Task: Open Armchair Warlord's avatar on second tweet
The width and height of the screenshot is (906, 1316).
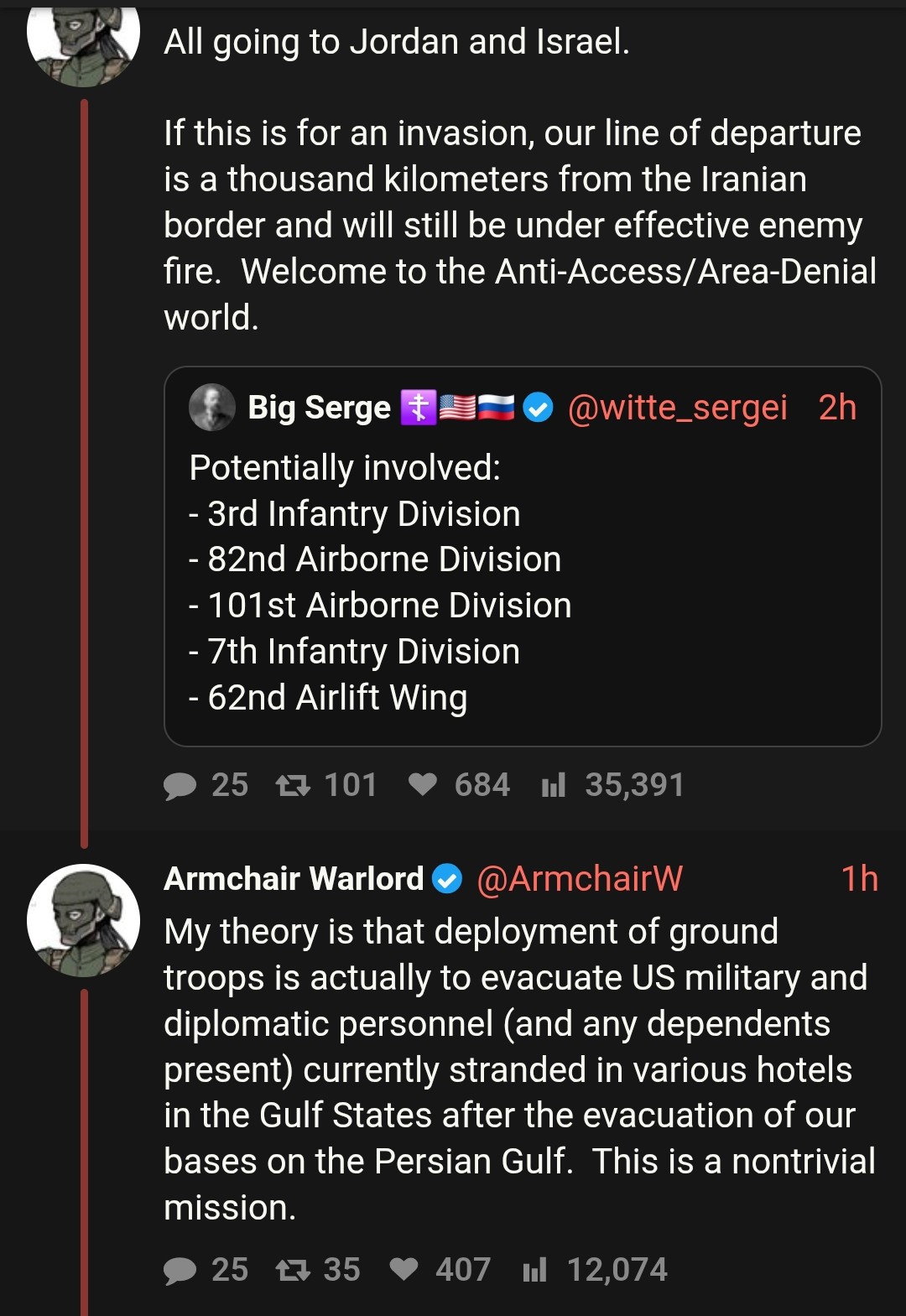Action: coord(83,920)
